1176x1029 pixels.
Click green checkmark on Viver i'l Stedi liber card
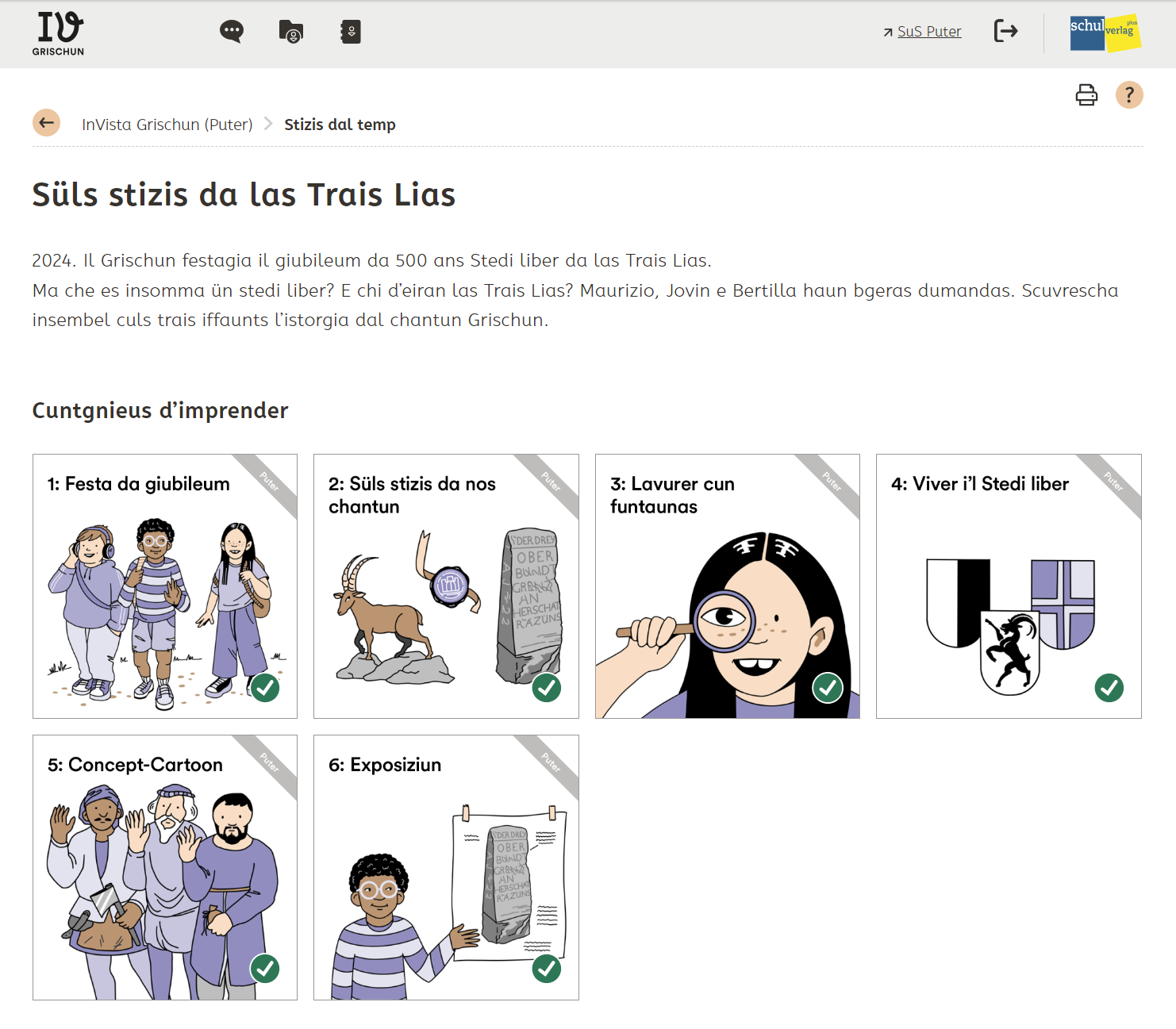[1109, 688]
